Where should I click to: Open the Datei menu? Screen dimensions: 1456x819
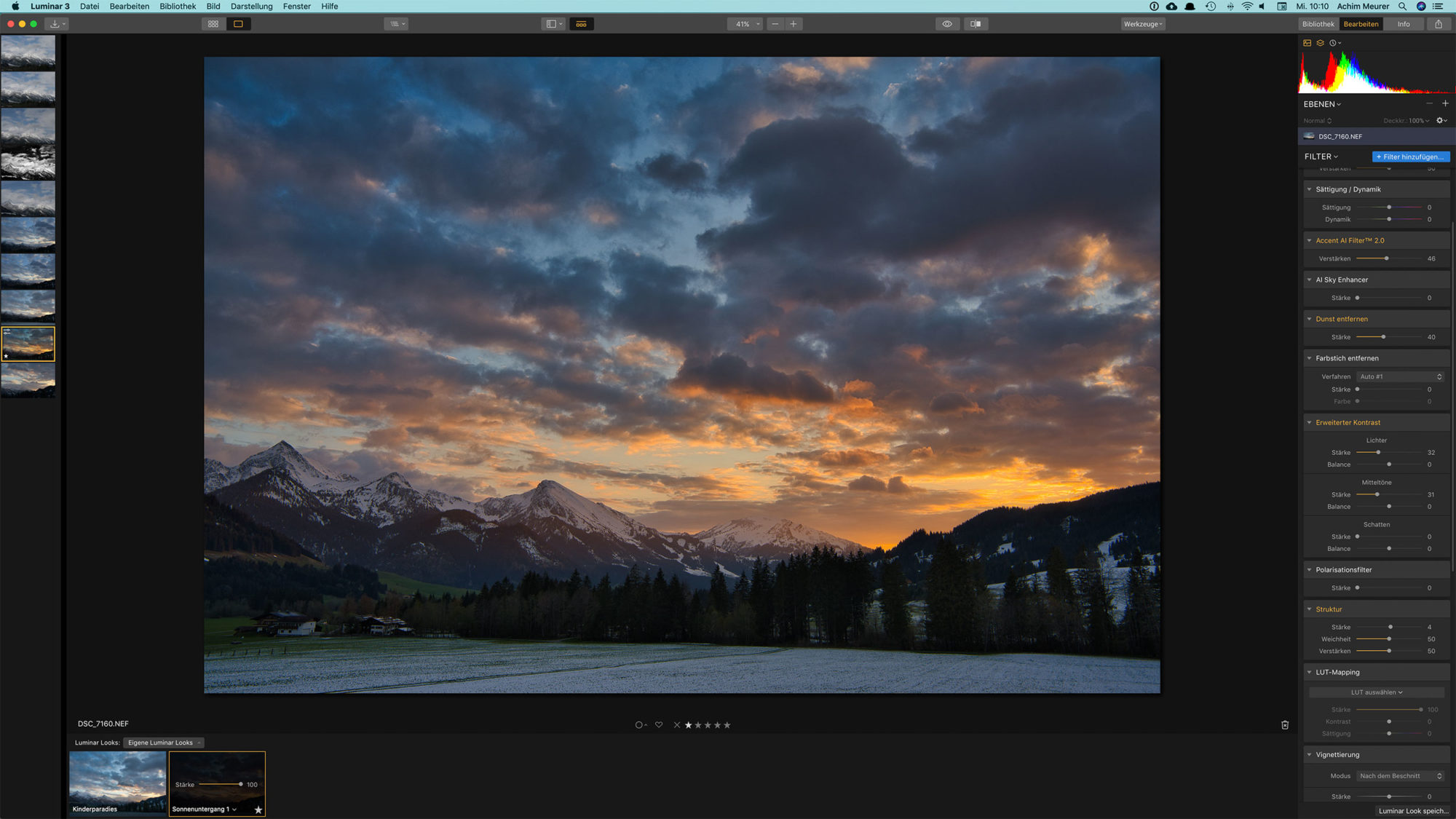[90, 6]
